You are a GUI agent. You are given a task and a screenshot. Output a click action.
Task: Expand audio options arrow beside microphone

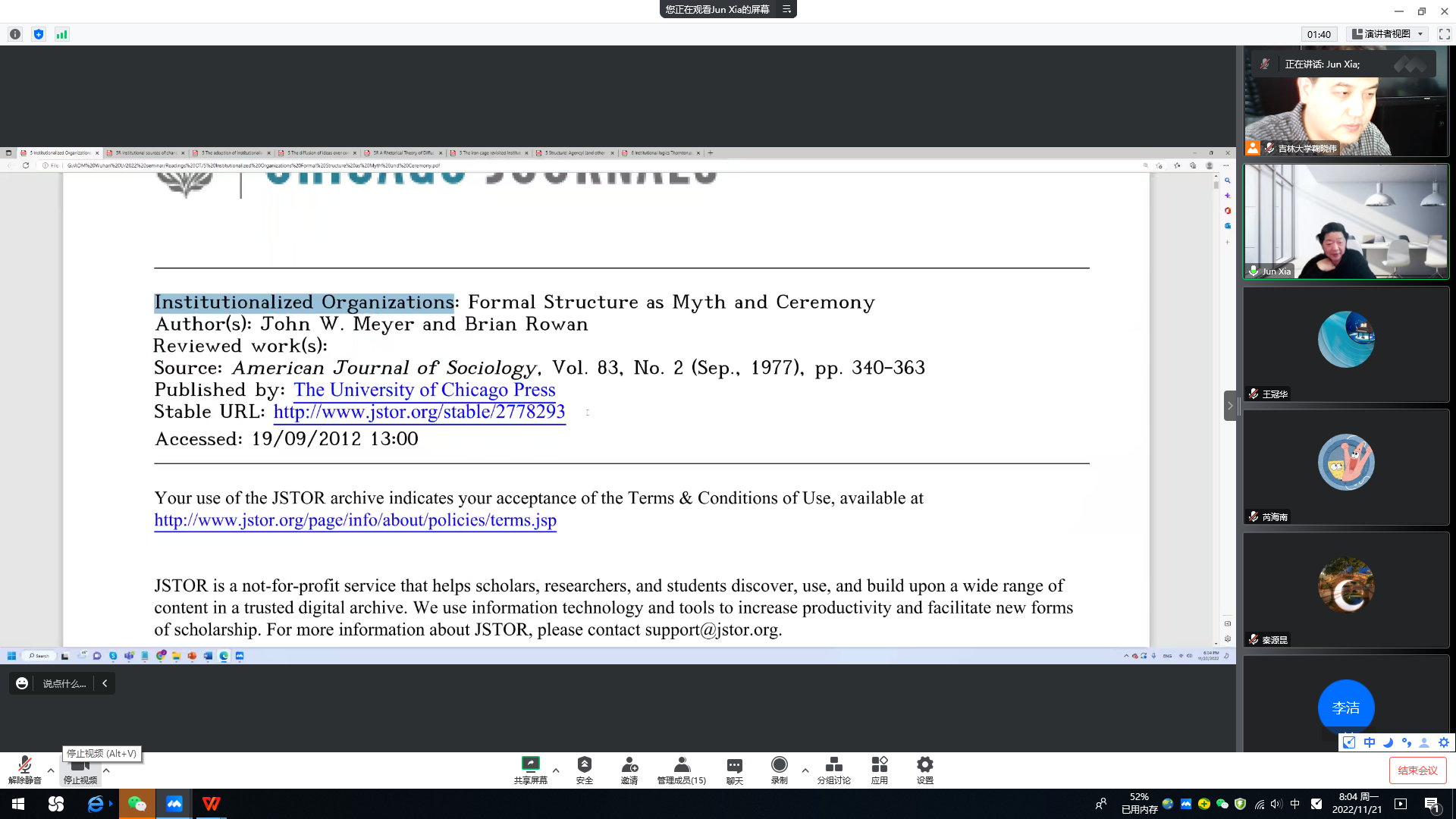51,770
